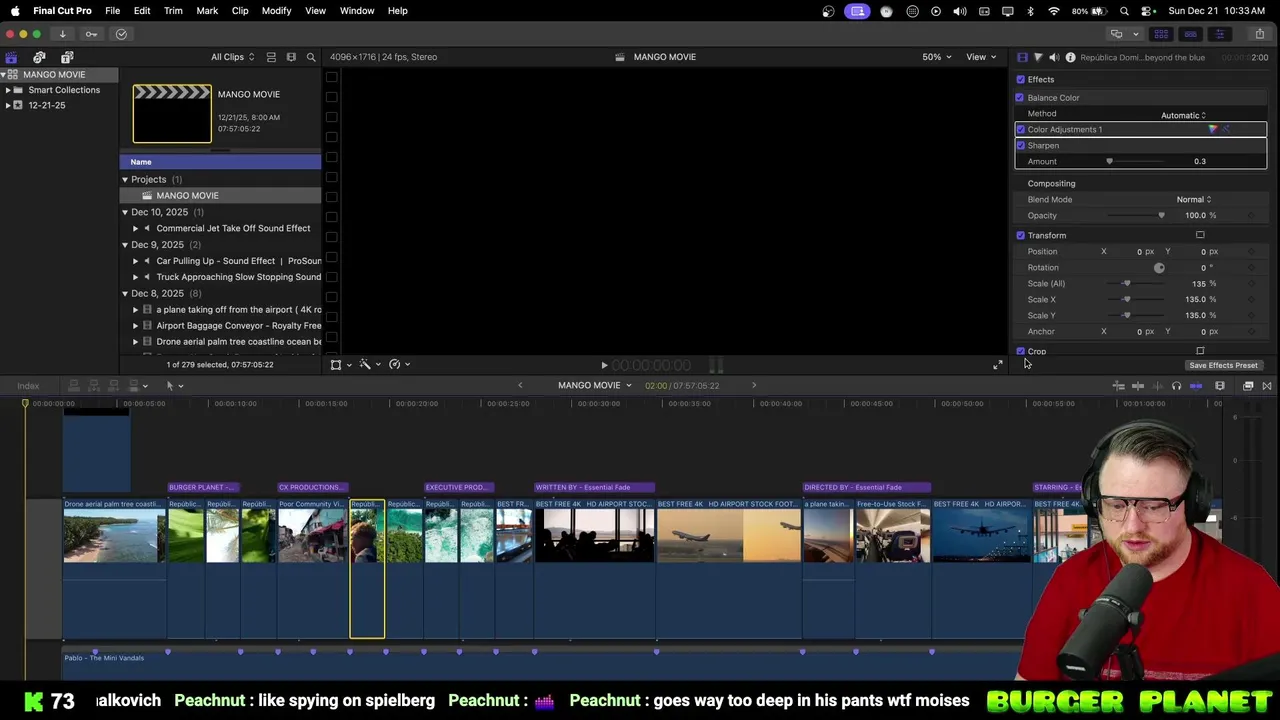1280x720 pixels.
Task: Open Blend Mode Normal dropdown
Action: [x=1193, y=199]
